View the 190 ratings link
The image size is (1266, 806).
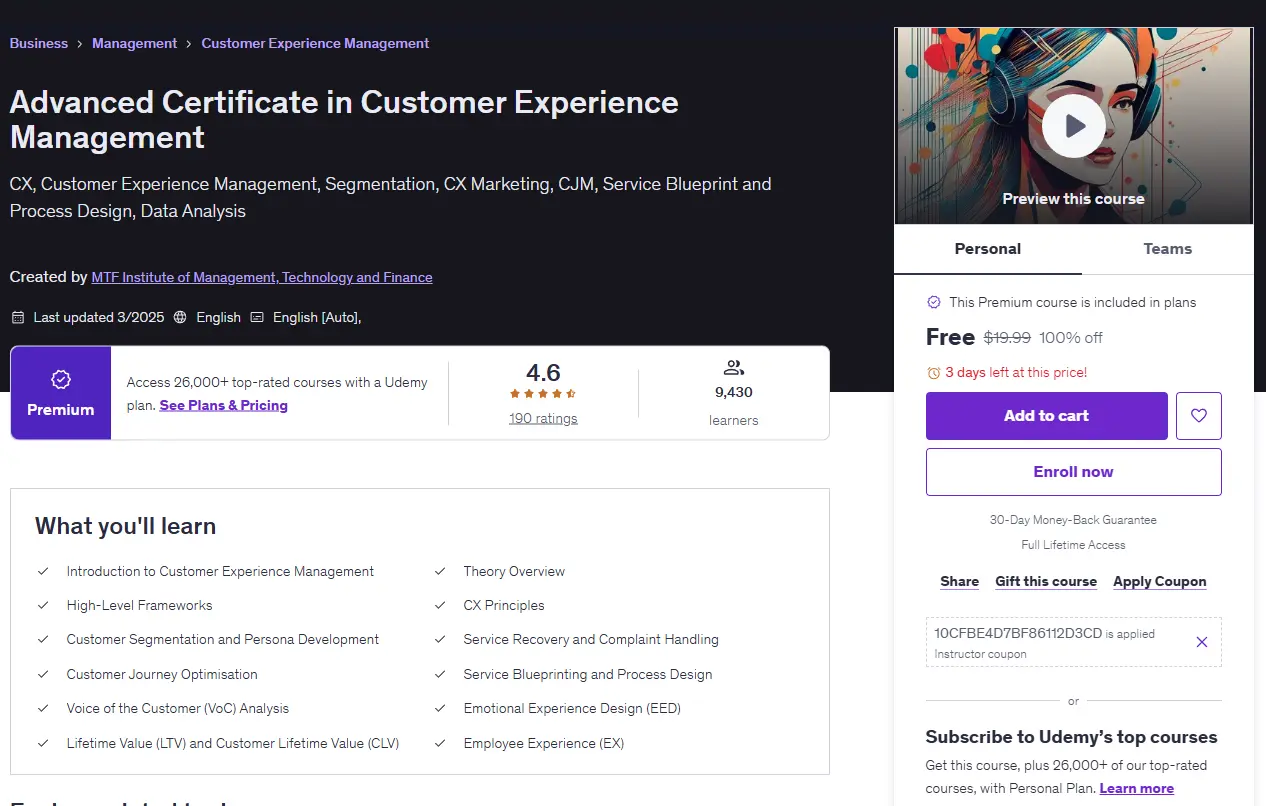click(543, 418)
